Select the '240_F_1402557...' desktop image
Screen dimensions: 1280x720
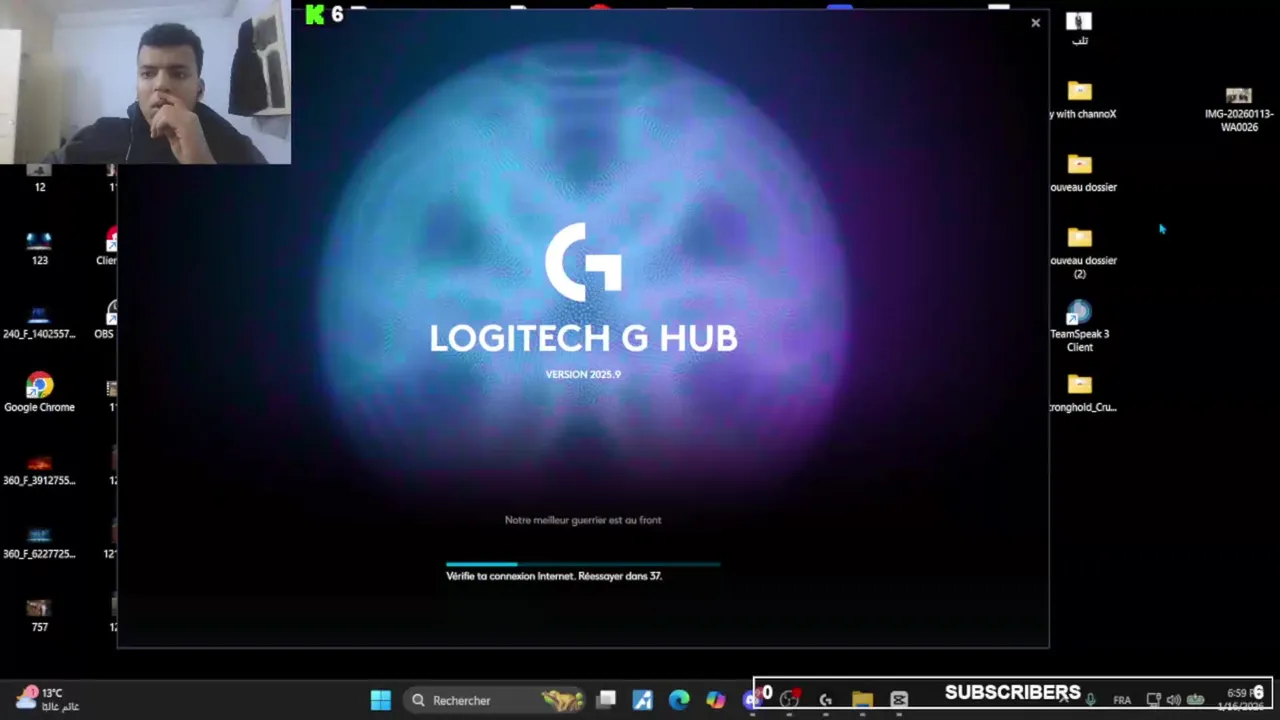(x=39, y=321)
